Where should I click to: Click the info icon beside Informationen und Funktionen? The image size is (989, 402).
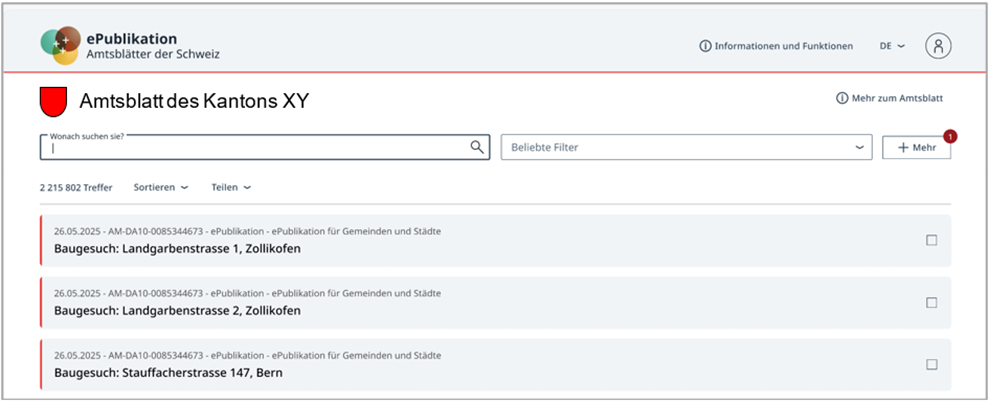click(704, 46)
